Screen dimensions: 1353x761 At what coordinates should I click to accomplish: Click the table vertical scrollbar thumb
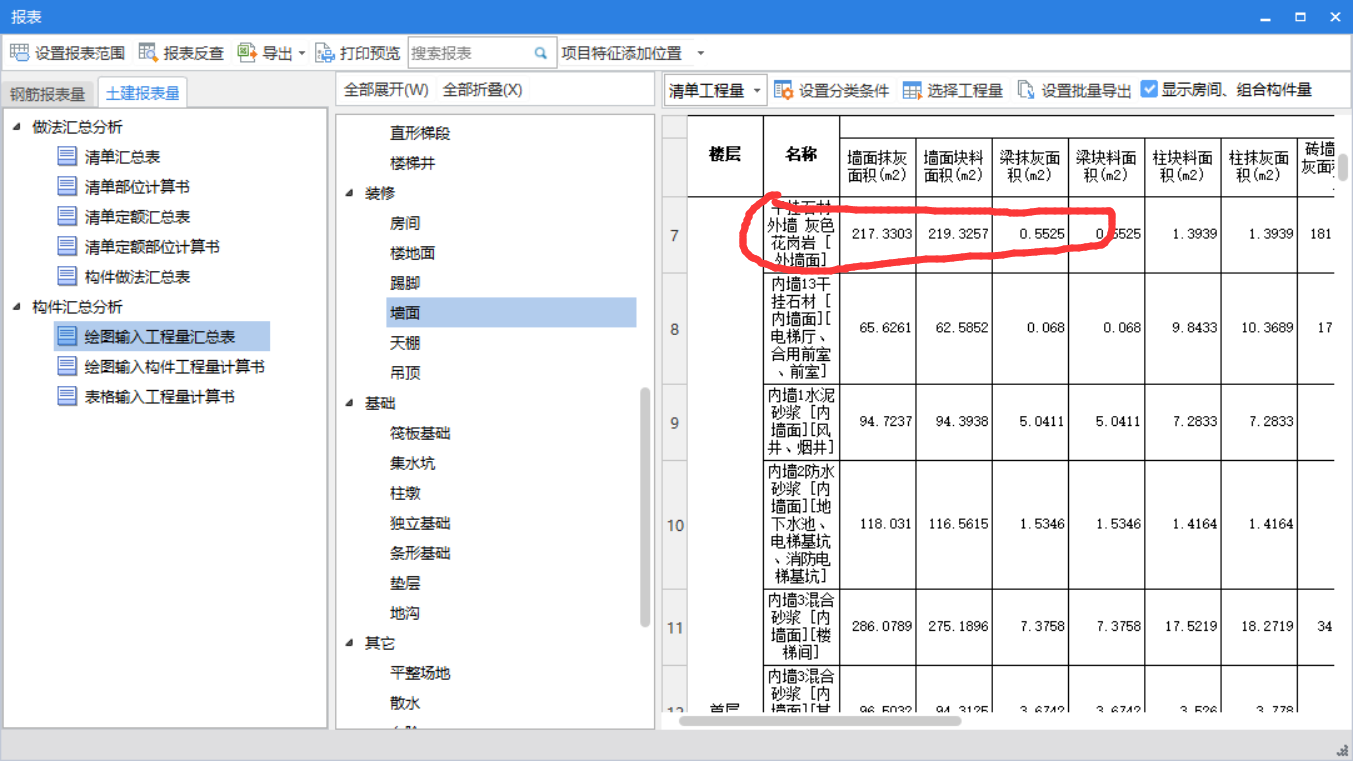(x=1343, y=166)
